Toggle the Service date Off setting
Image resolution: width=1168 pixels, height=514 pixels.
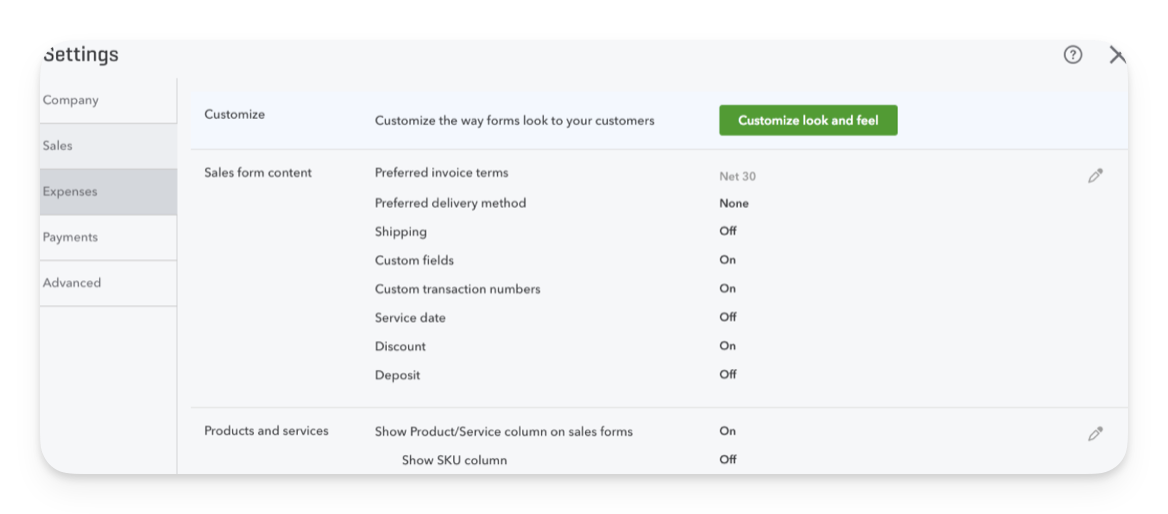click(728, 317)
